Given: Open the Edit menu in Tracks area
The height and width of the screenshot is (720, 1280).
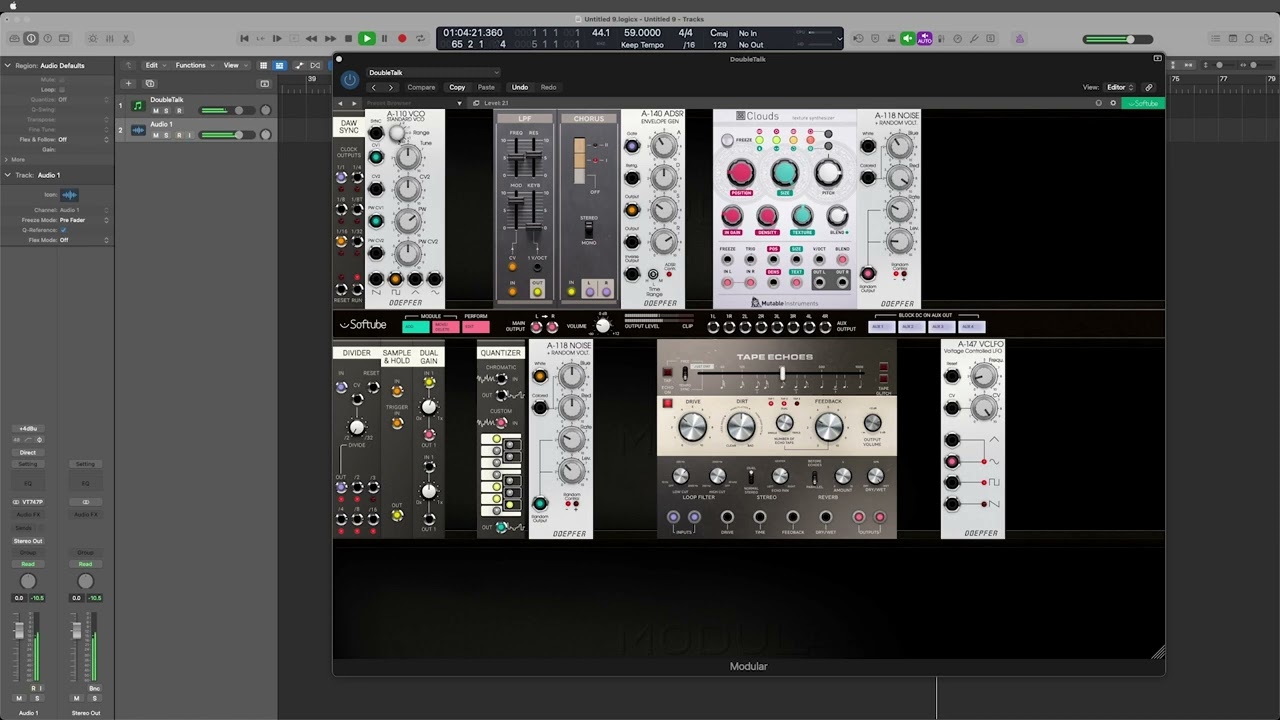Looking at the screenshot, I should (154, 65).
